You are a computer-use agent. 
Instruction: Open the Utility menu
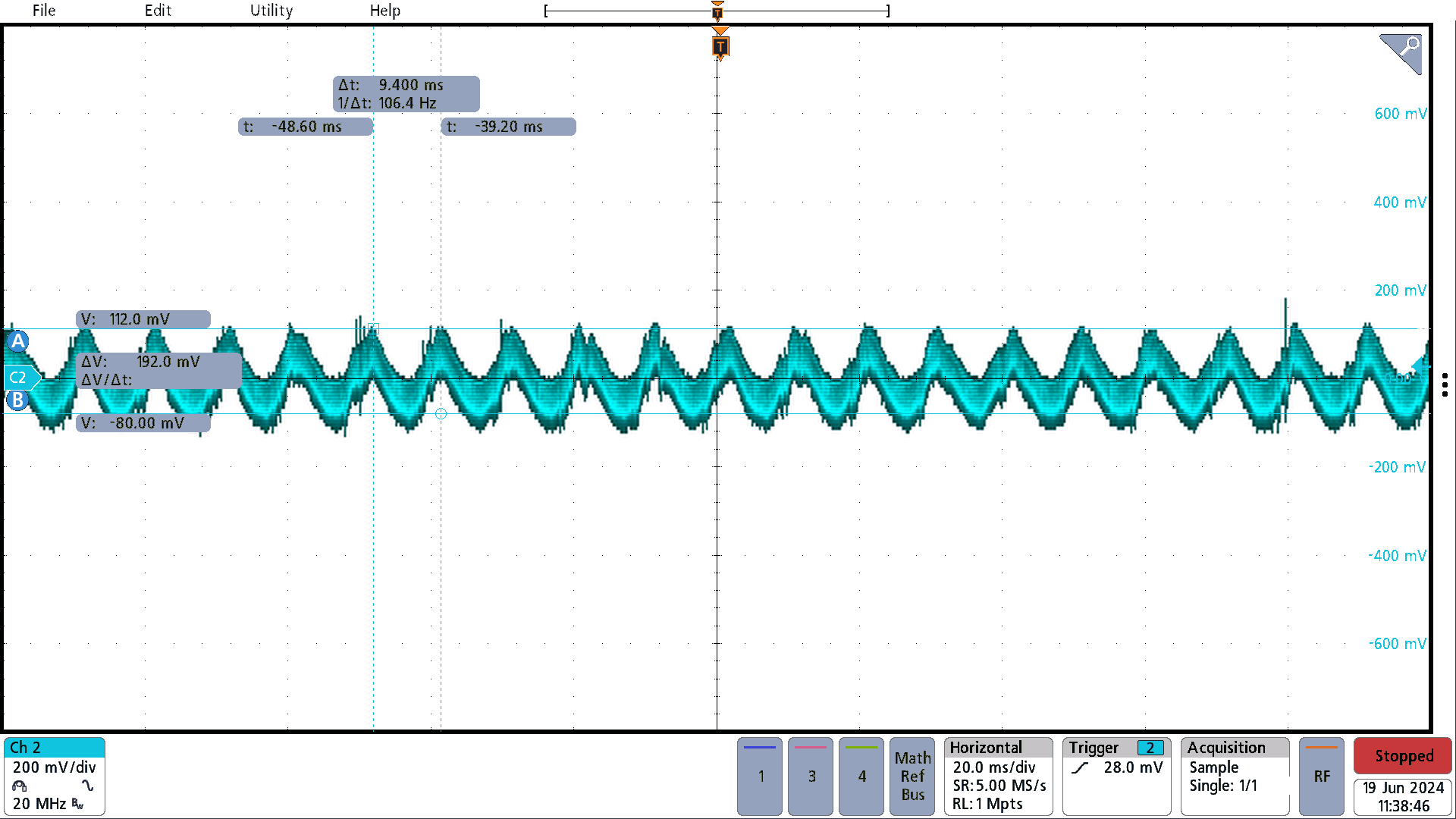pos(271,11)
